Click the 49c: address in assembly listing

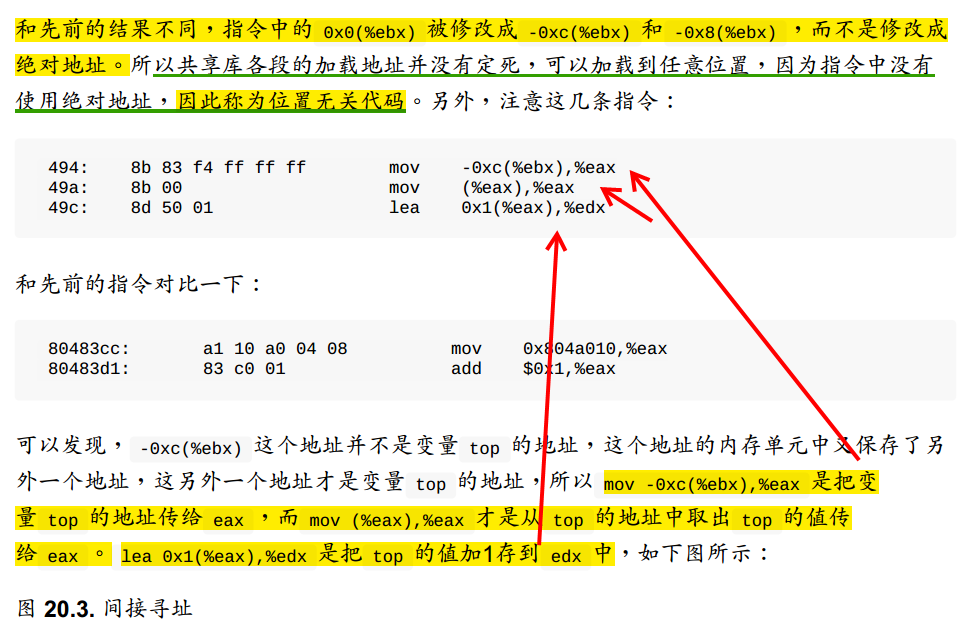[x=68, y=208]
